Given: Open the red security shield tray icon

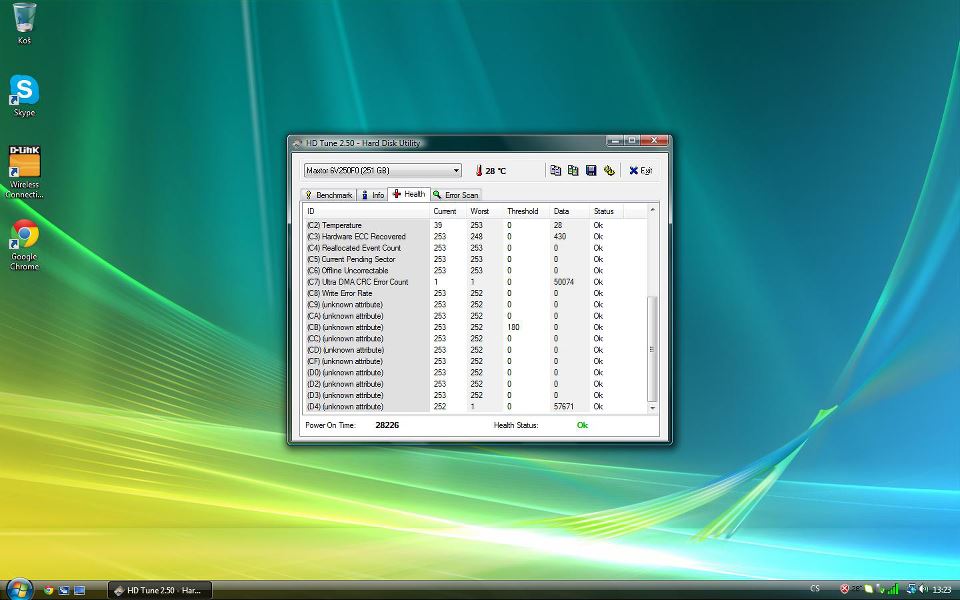Looking at the screenshot, I should click(844, 589).
